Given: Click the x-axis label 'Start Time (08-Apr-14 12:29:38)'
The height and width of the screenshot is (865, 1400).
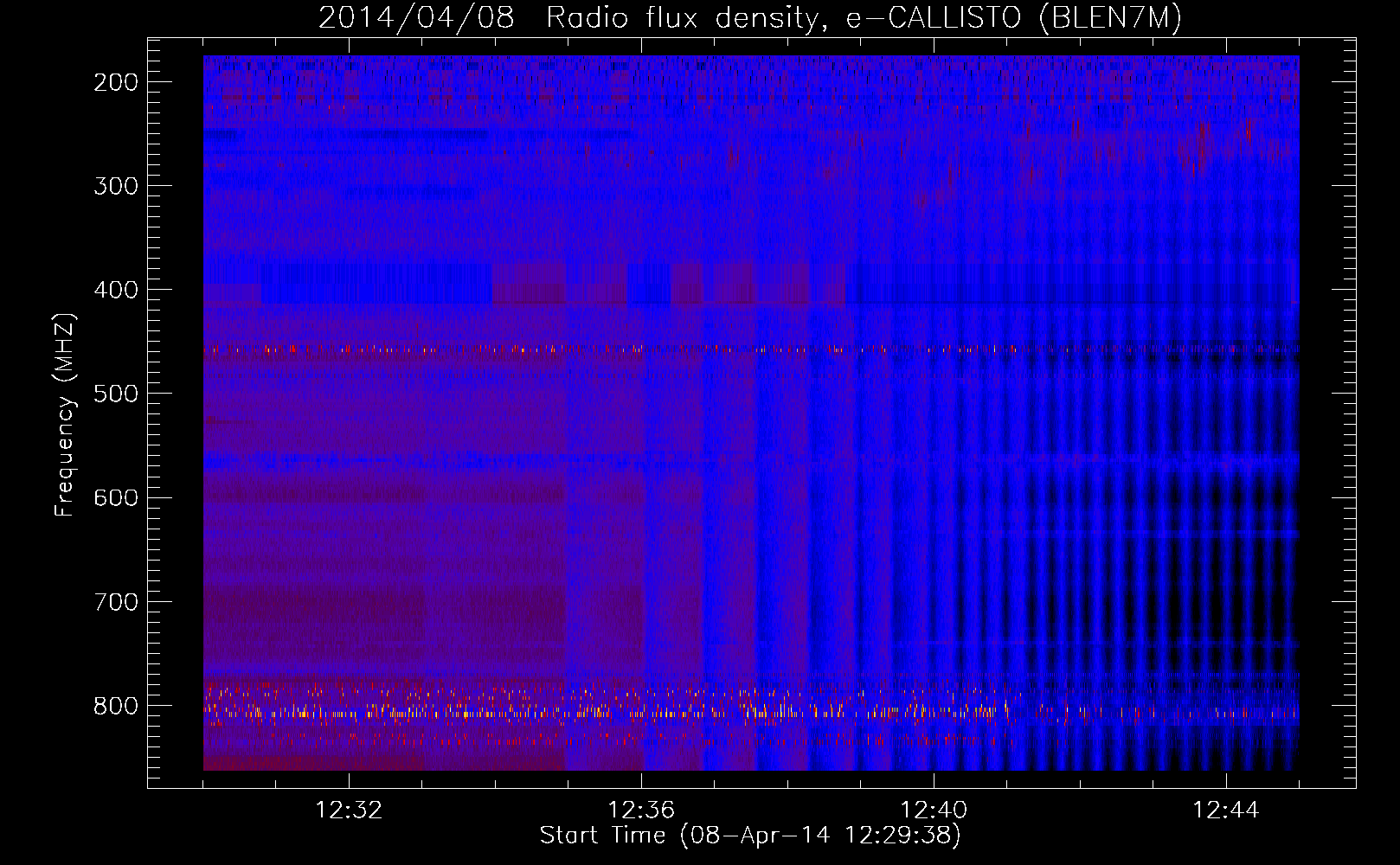Looking at the screenshot, I should (750, 836).
